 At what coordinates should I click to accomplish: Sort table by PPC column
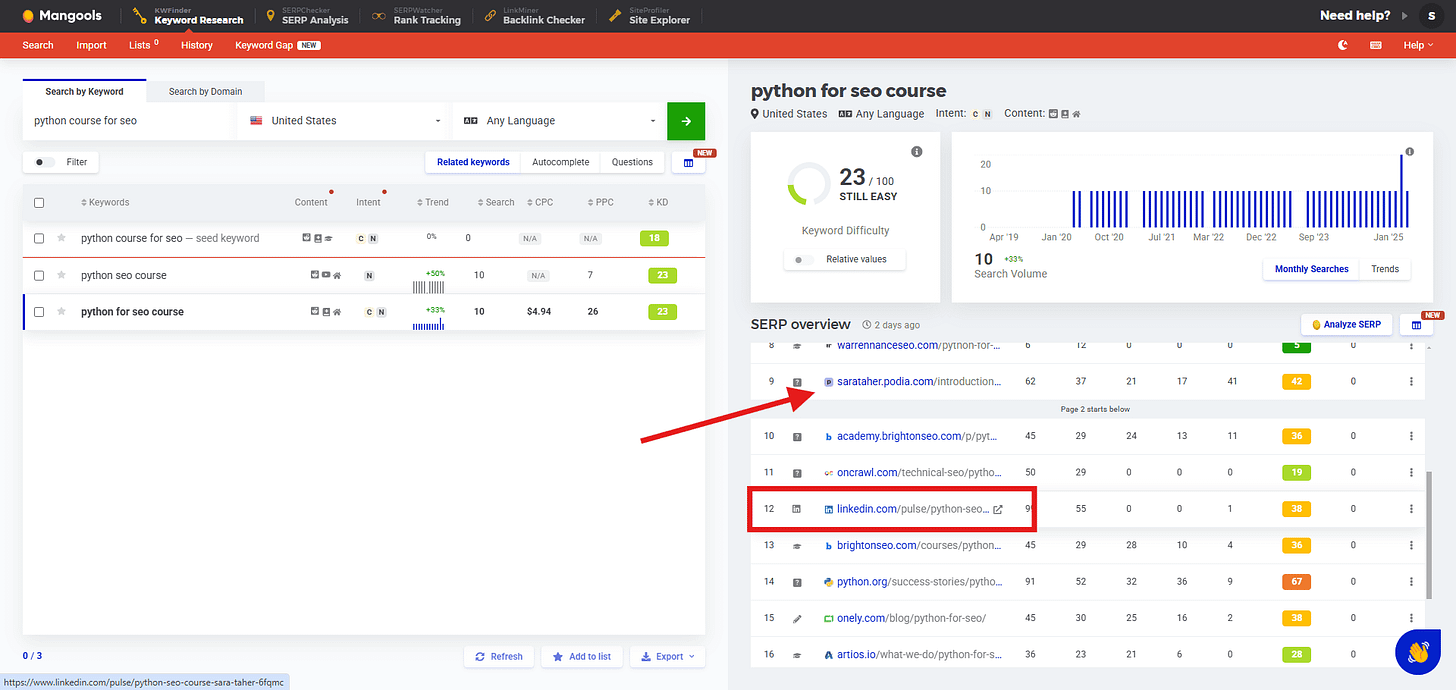point(600,202)
